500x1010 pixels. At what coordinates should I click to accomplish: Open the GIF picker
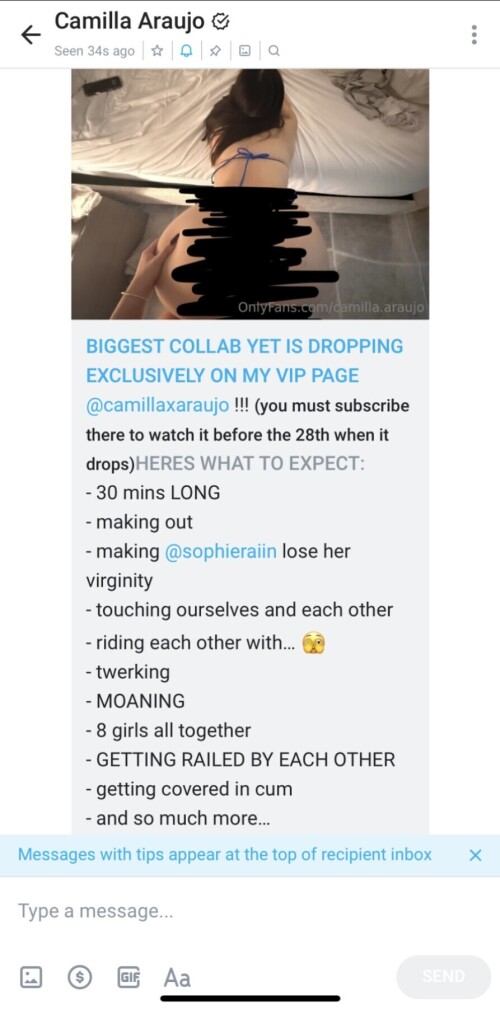[x=128, y=978]
